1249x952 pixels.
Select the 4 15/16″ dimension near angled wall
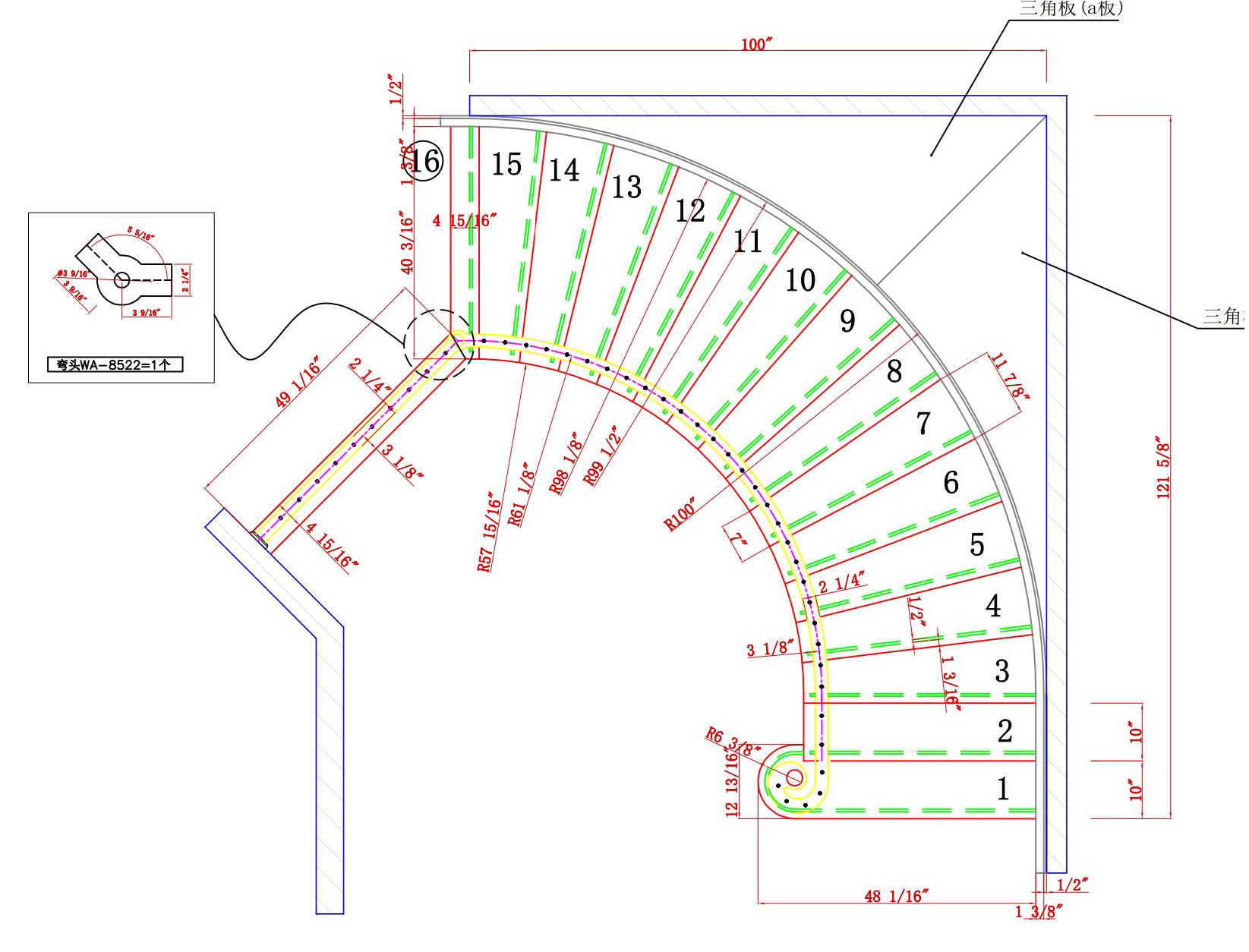332,546
